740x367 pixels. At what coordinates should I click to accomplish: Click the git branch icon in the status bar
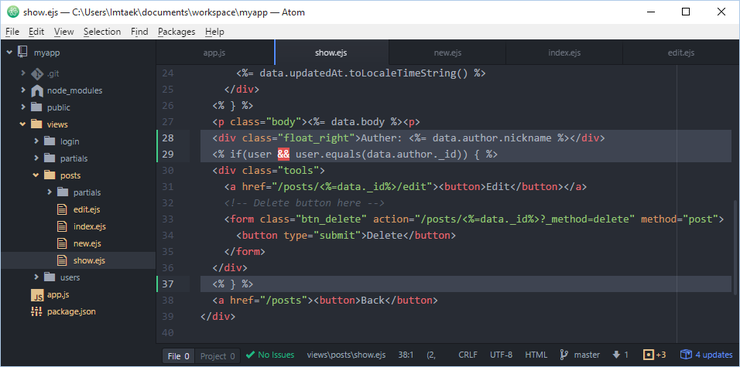pos(563,355)
